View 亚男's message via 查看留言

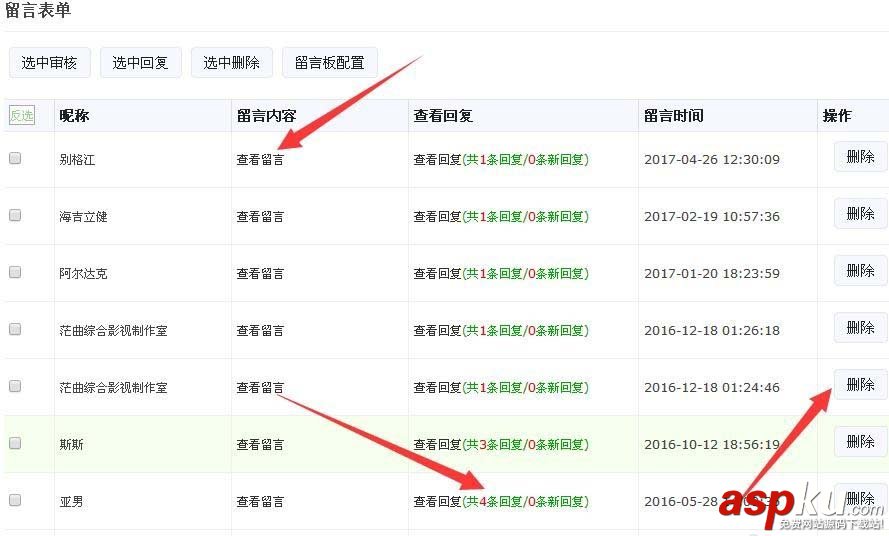[x=260, y=501]
